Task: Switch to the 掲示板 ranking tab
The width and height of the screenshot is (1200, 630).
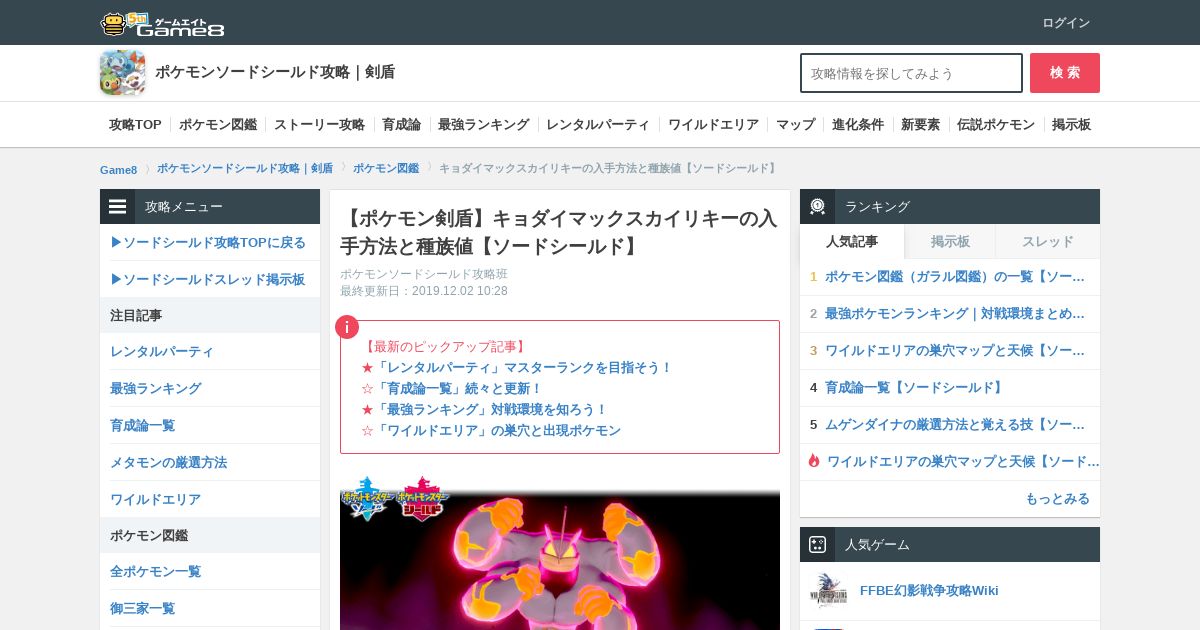Action: point(950,241)
